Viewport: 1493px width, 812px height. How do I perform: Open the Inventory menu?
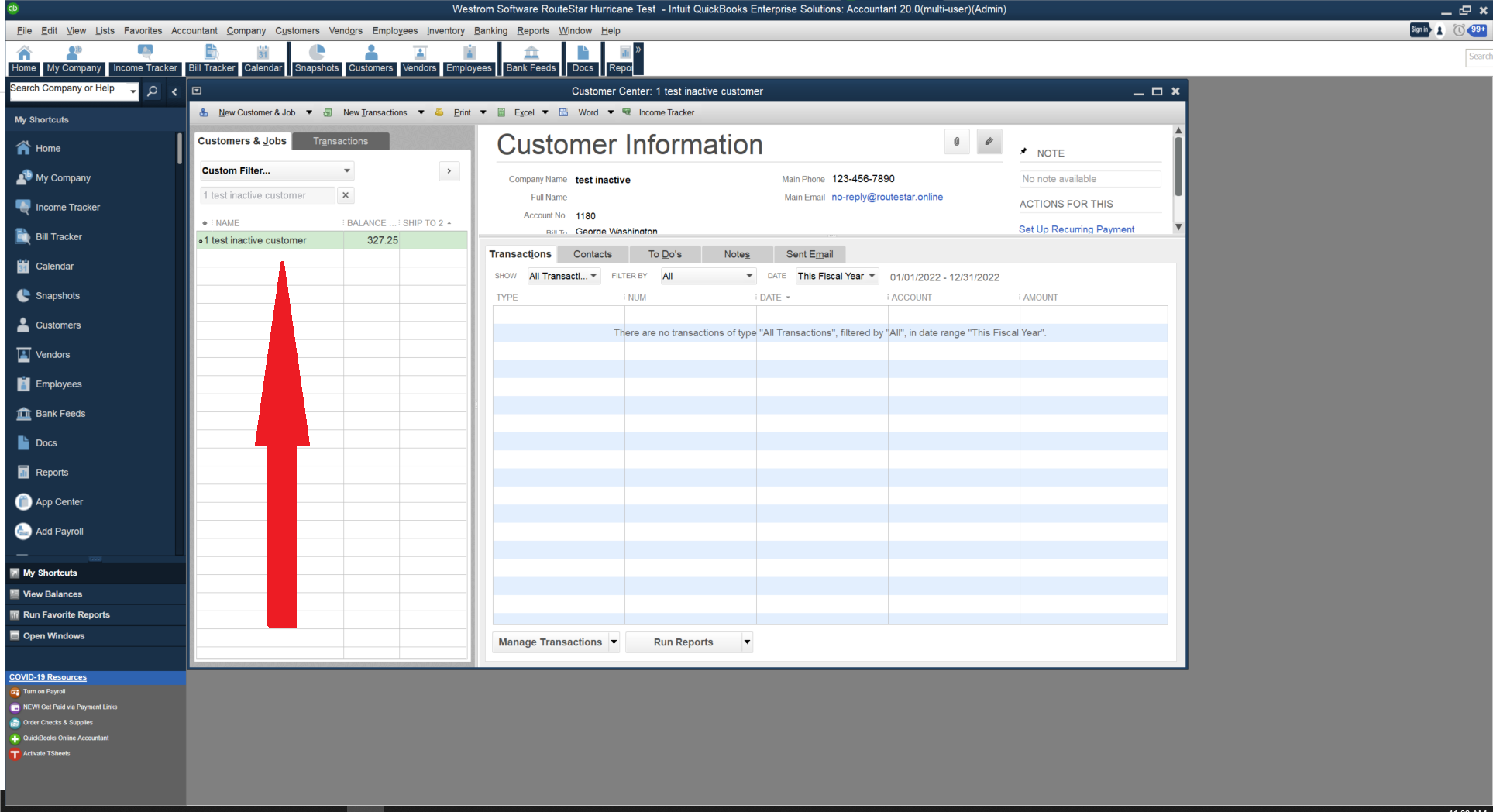pos(445,31)
